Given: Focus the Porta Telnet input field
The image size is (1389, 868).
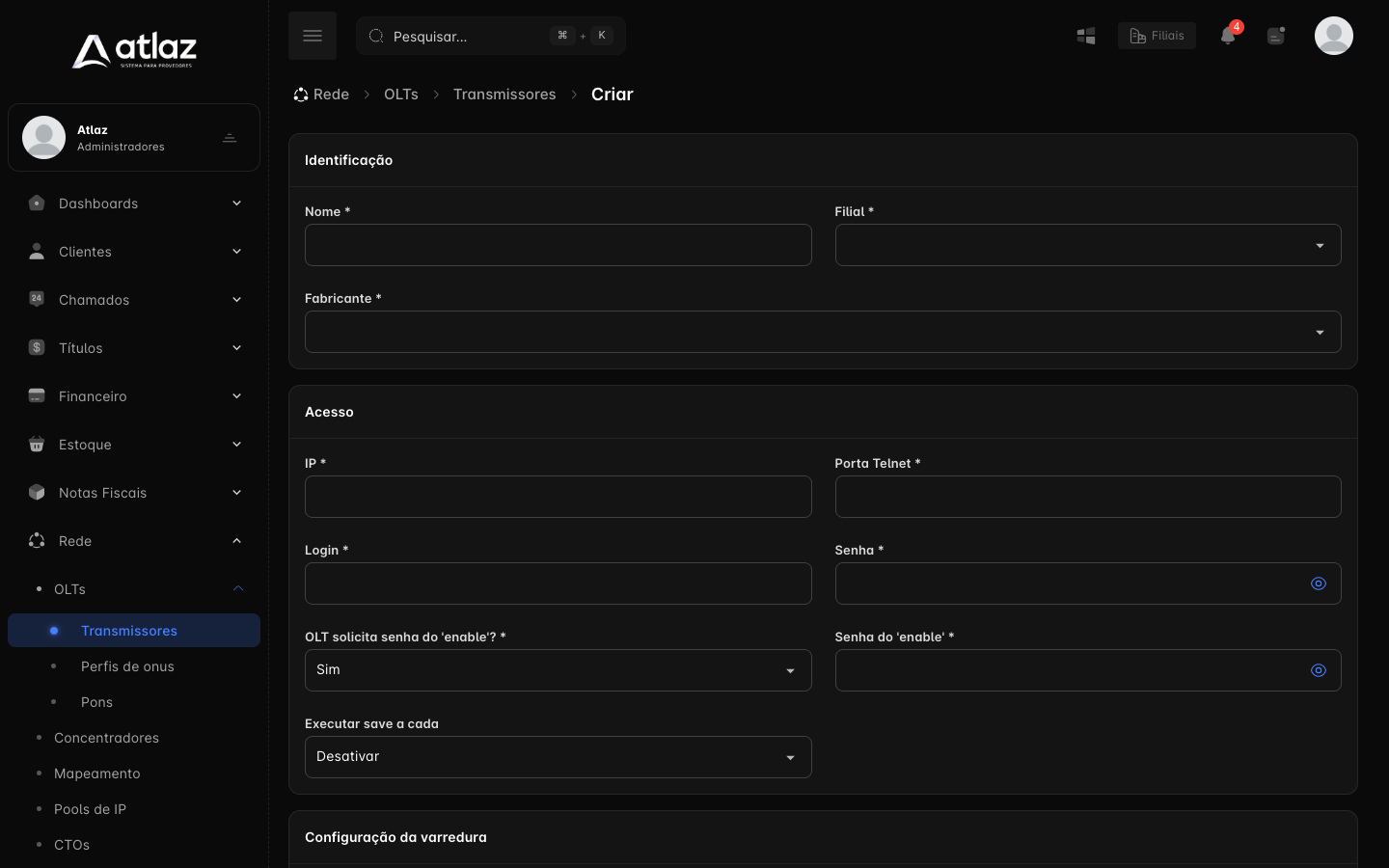Looking at the screenshot, I should coord(1088,497).
